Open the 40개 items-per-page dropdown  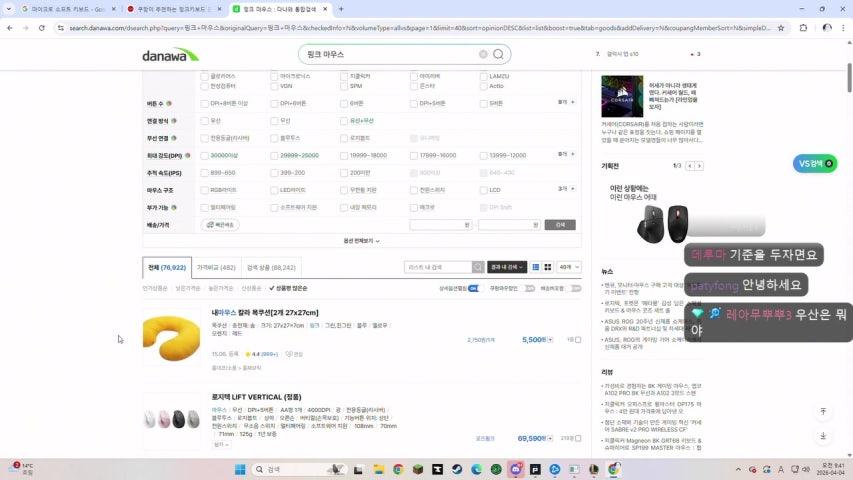click(x=569, y=267)
